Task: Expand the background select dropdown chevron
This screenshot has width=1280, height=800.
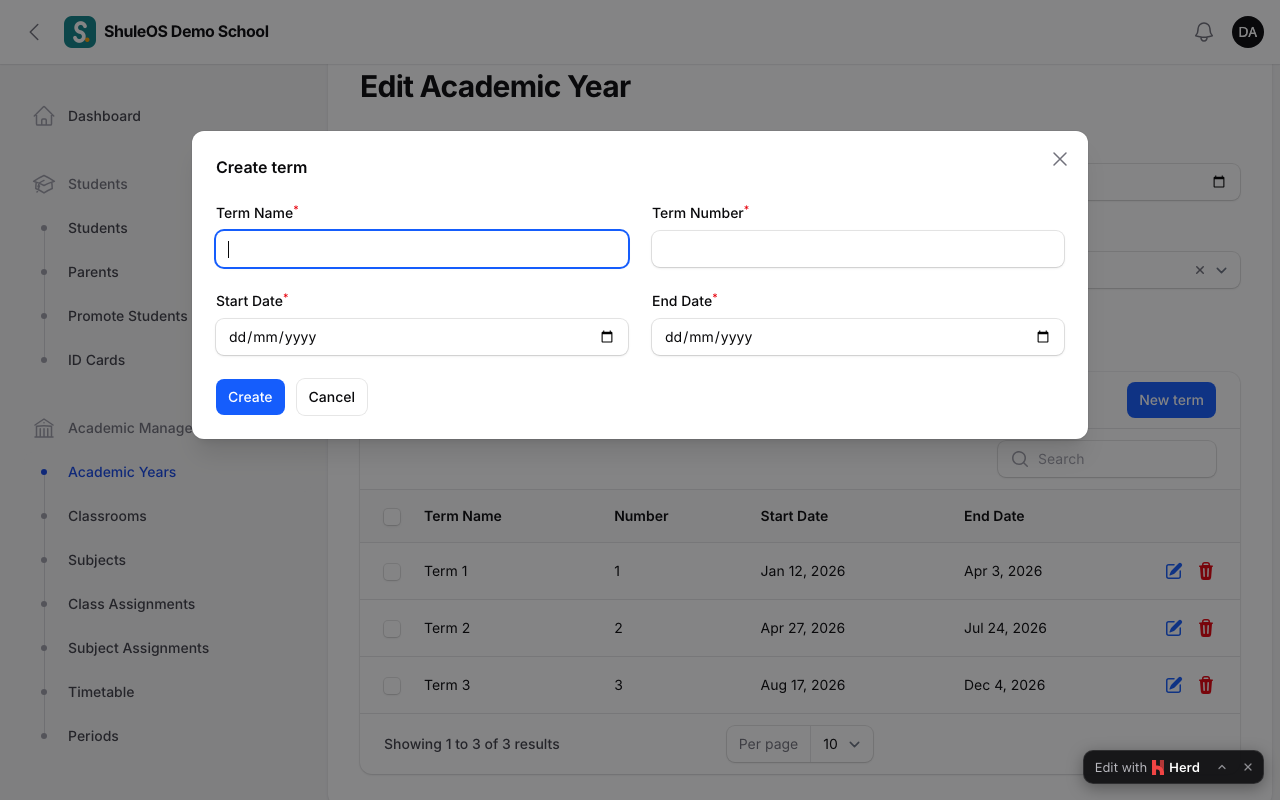Action: coord(1221,270)
